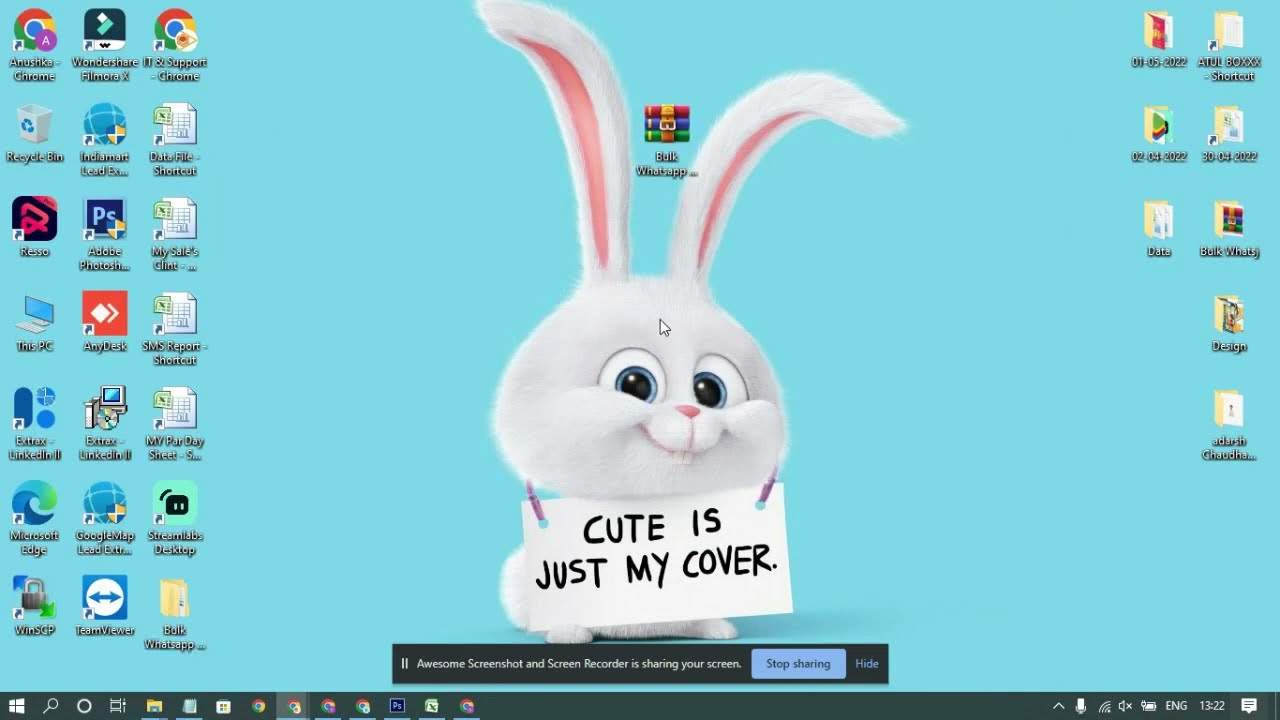Click the muted speaker volume icon
1280x720 pixels.
click(x=1126, y=706)
